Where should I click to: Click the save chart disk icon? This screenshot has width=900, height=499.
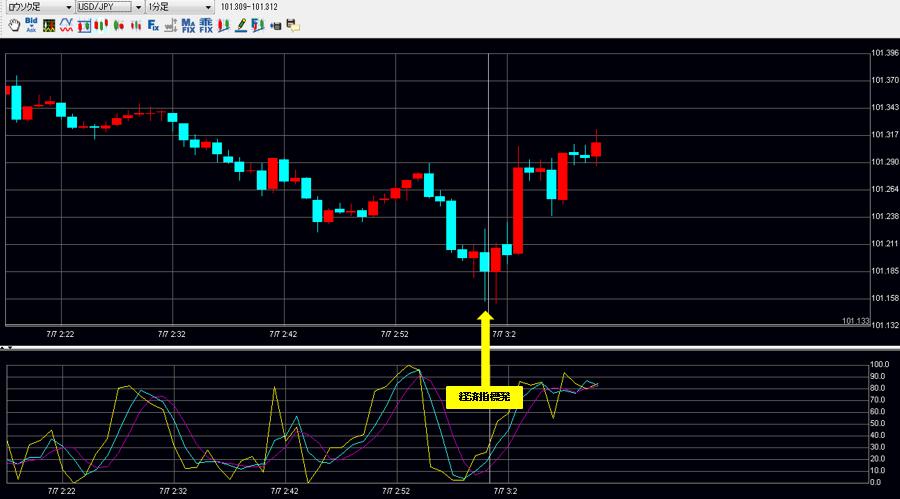click(x=276, y=26)
